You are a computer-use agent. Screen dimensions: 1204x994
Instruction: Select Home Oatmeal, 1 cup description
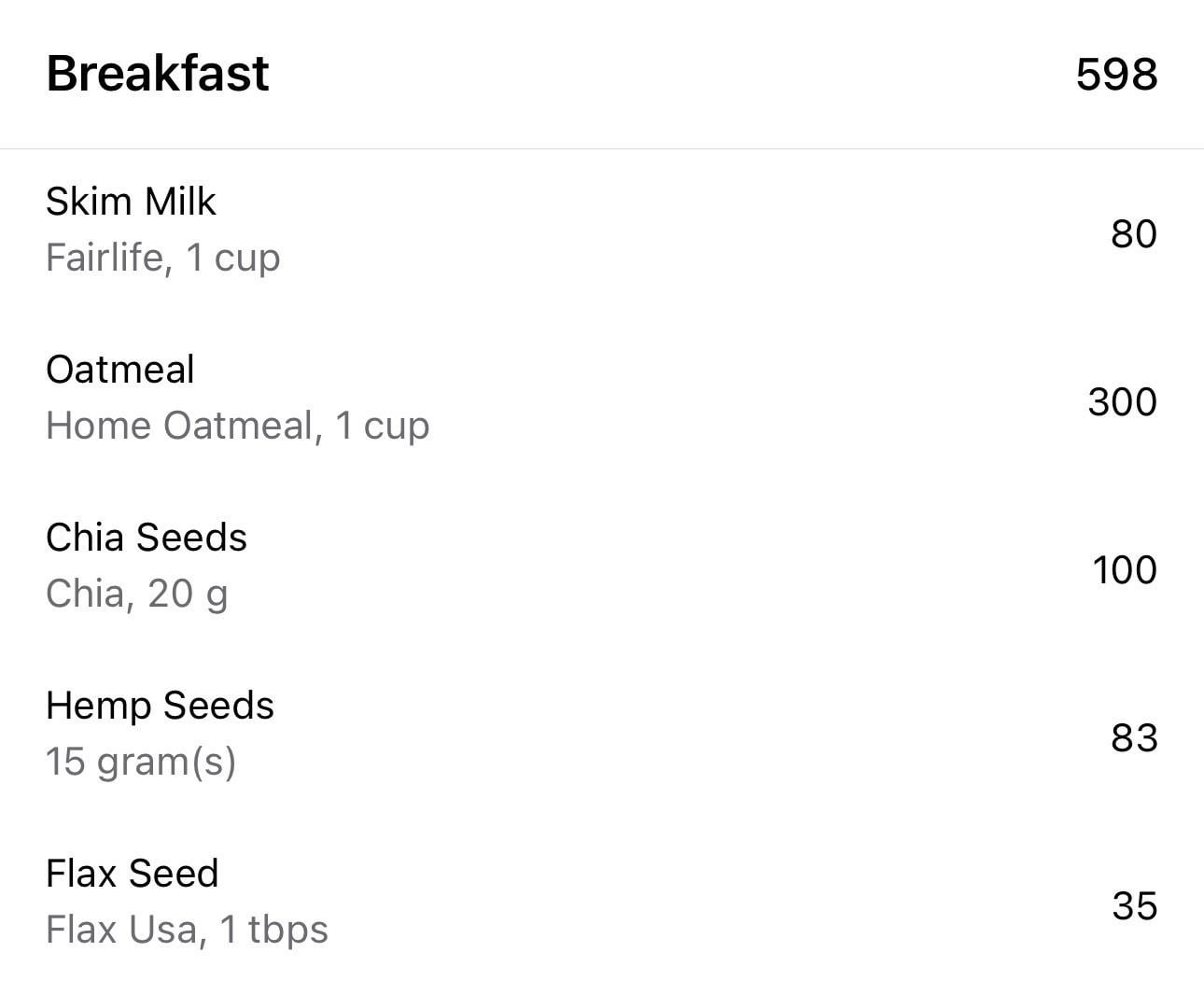coord(237,426)
